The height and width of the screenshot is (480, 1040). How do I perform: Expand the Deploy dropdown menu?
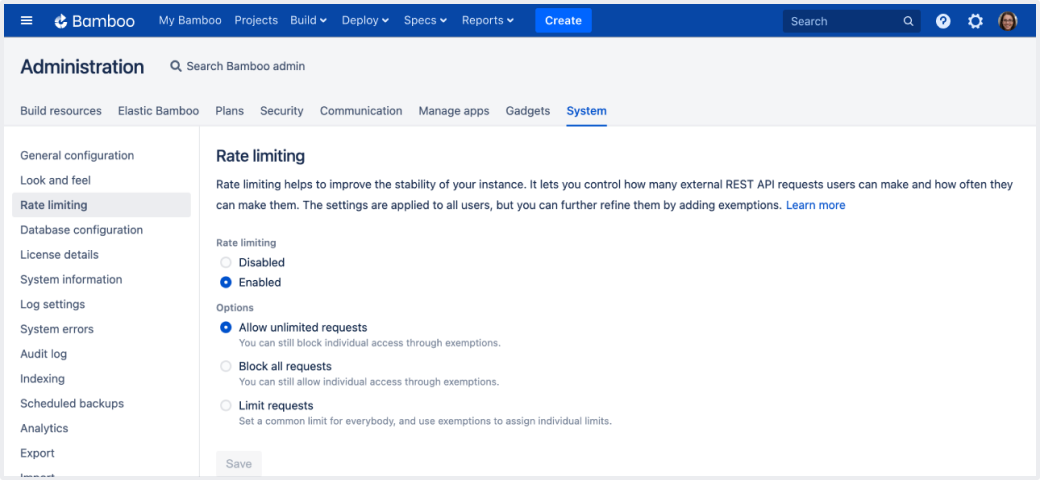[365, 21]
